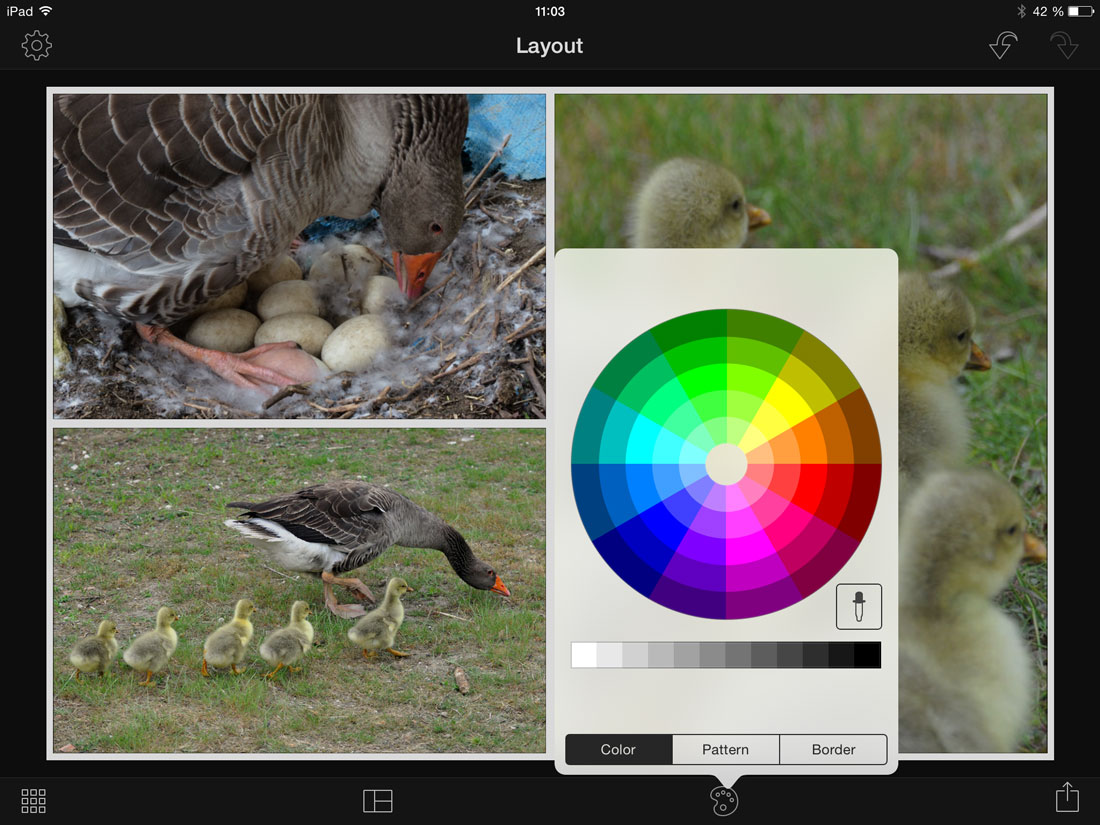Tap the 11:03 clock in status bar

(x=550, y=11)
